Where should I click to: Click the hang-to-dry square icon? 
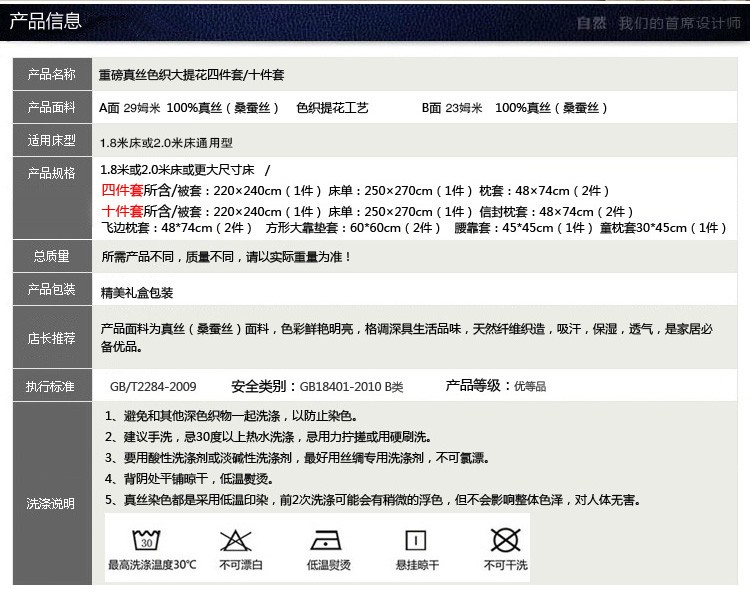(x=416, y=541)
